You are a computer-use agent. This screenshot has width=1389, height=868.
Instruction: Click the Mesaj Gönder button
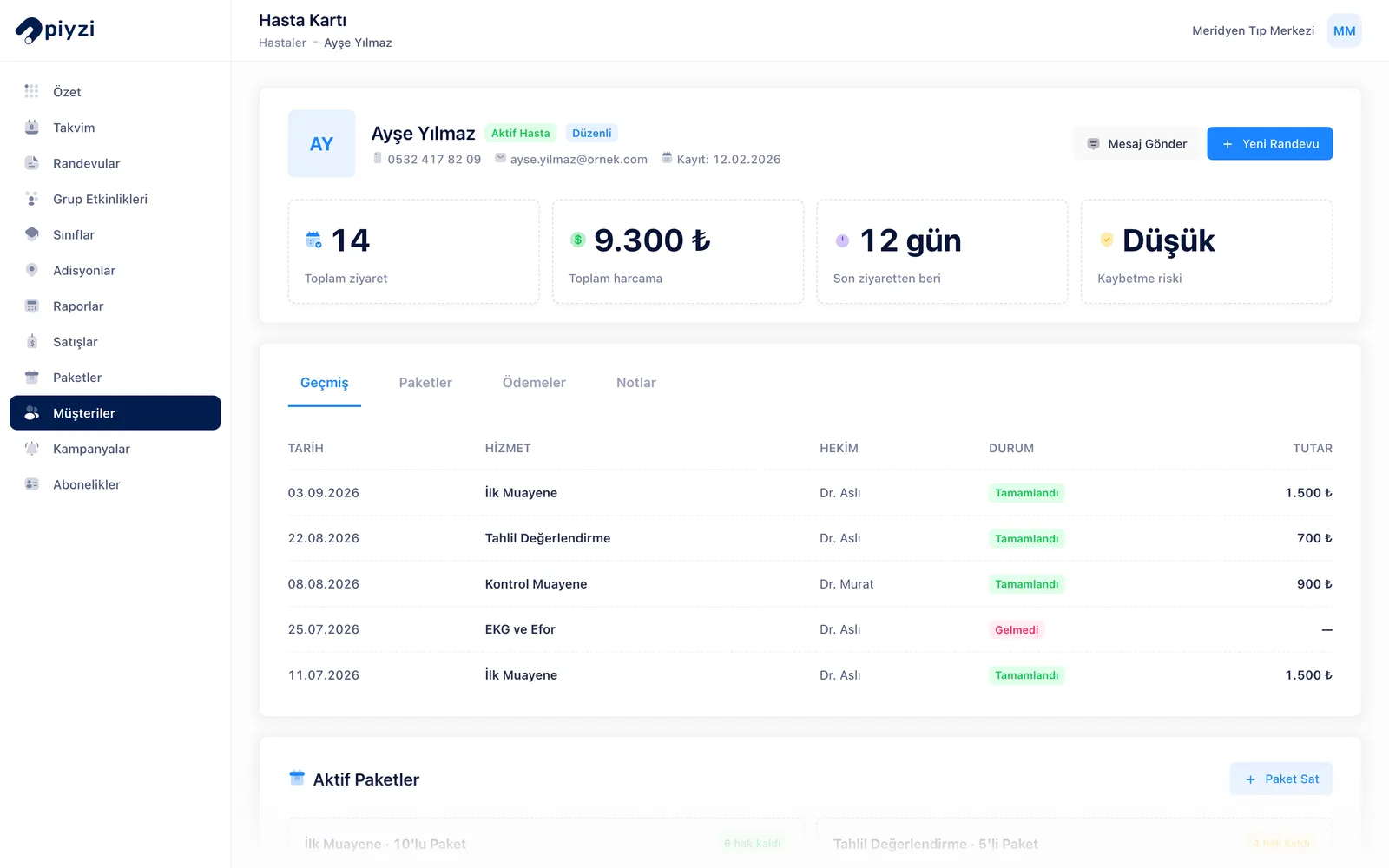coord(1136,144)
